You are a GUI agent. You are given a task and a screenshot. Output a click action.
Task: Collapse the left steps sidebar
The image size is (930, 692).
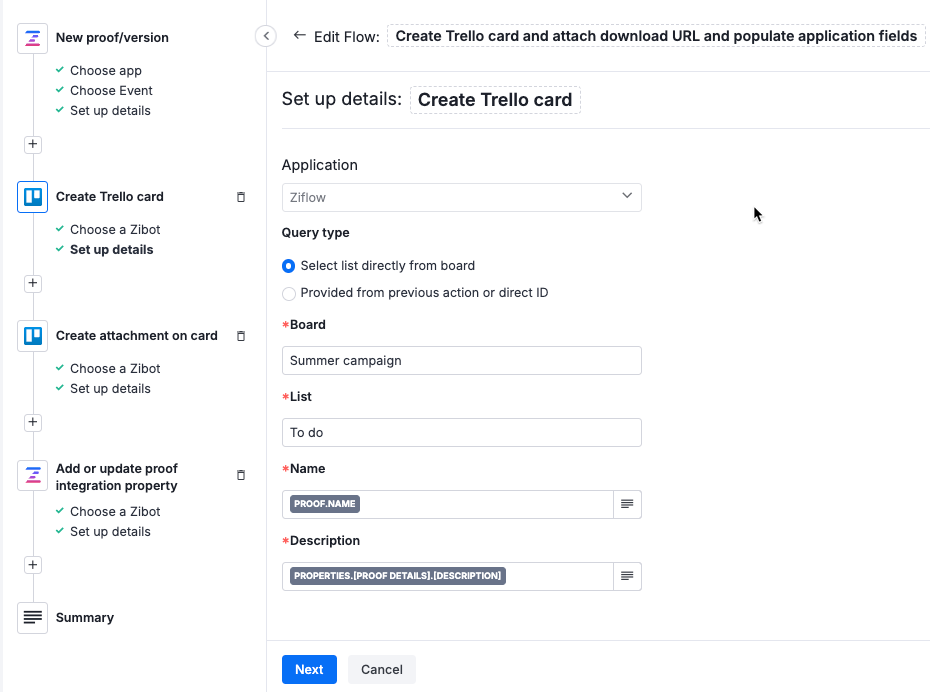coord(266,36)
